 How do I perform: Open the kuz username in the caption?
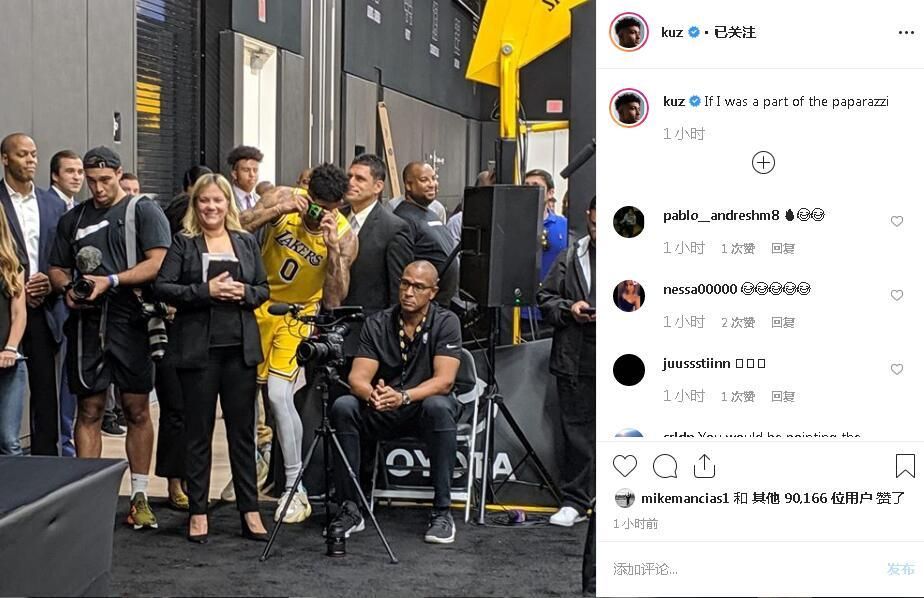click(x=673, y=101)
